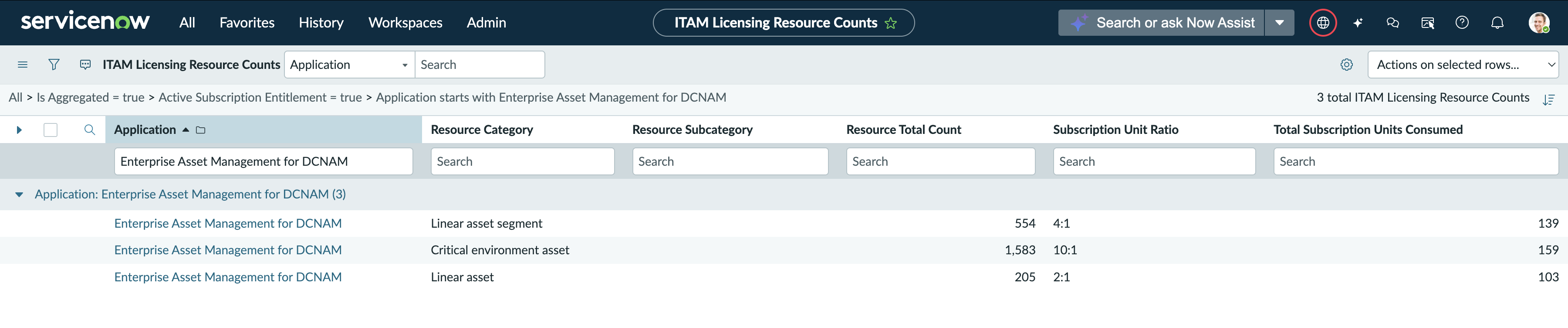Click the Total Subscription Units Consumed search box

coord(1416,161)
